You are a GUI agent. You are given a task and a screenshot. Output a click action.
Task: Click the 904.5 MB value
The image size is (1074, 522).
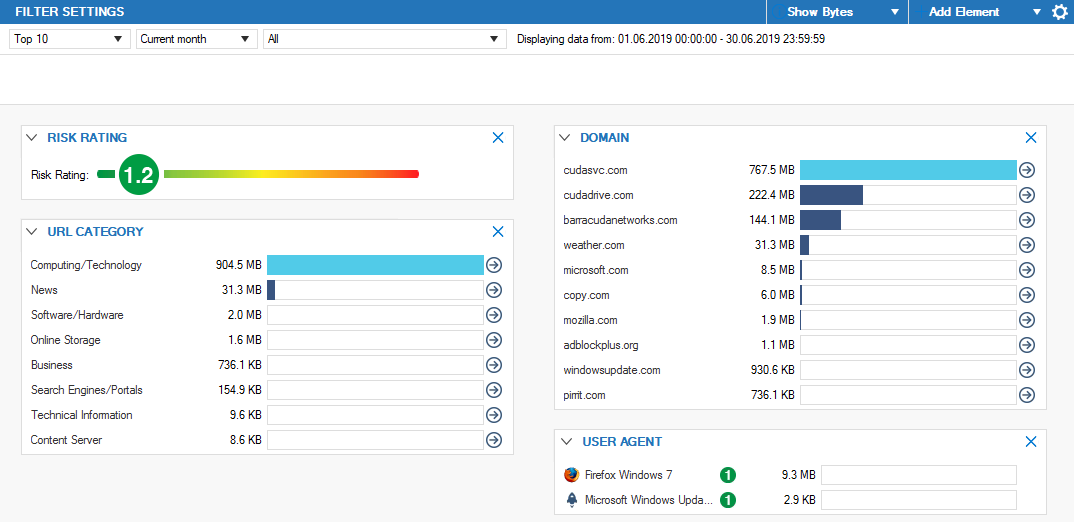click(x=238, y=265)
